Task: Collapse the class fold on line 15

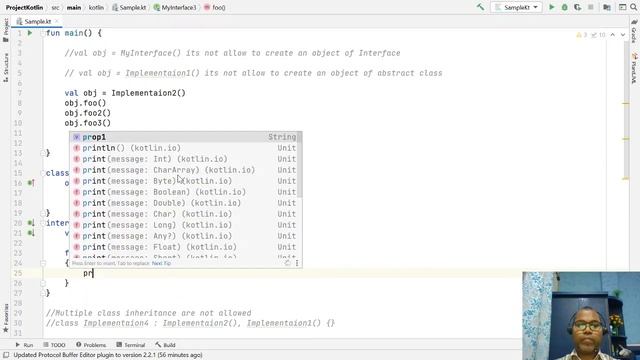Action: click(42, 173)
